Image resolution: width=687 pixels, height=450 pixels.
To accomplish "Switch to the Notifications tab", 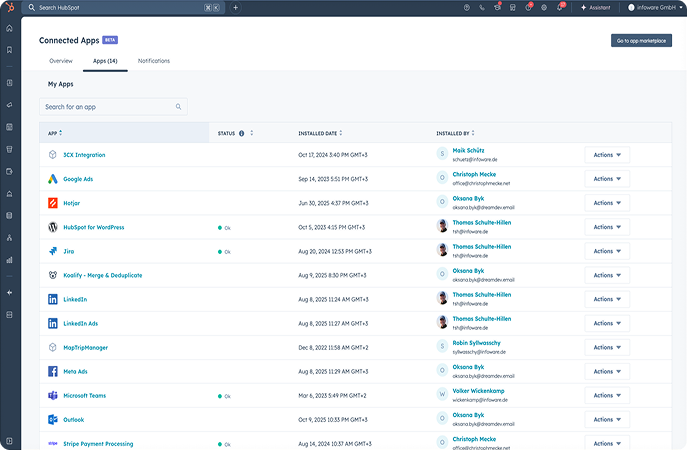I will 154,61.
